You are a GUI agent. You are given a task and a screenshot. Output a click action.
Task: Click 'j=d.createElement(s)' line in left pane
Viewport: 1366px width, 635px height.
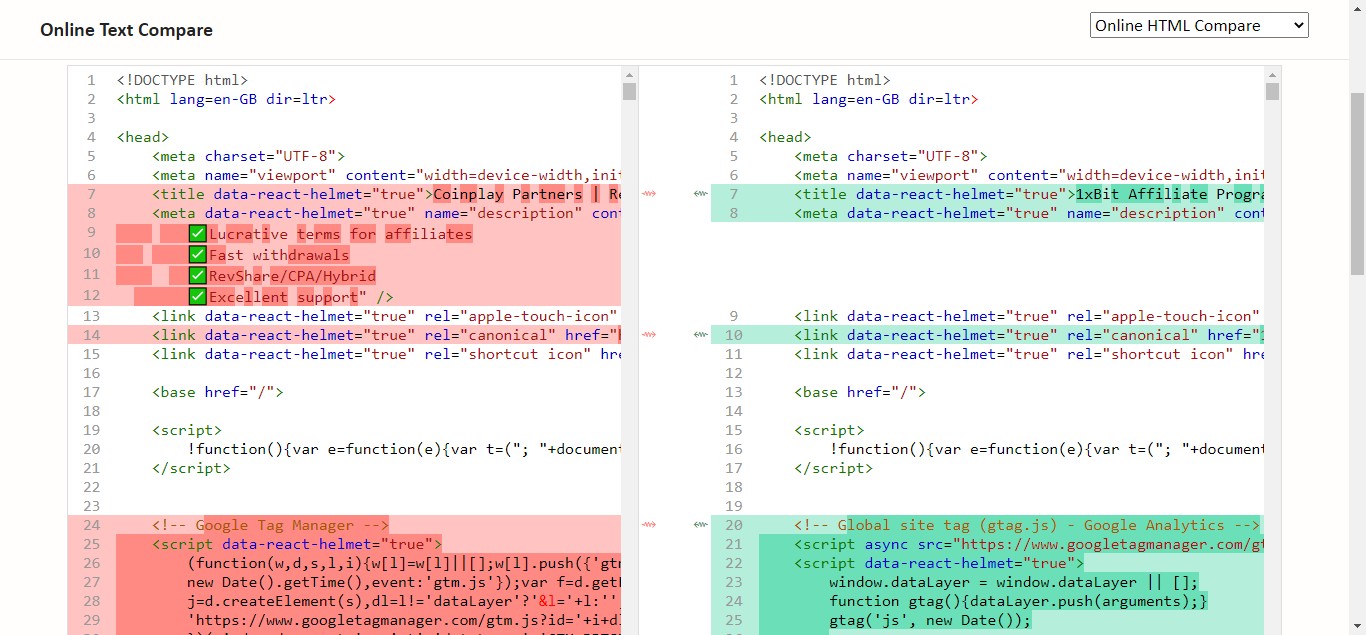coord(403,601)
